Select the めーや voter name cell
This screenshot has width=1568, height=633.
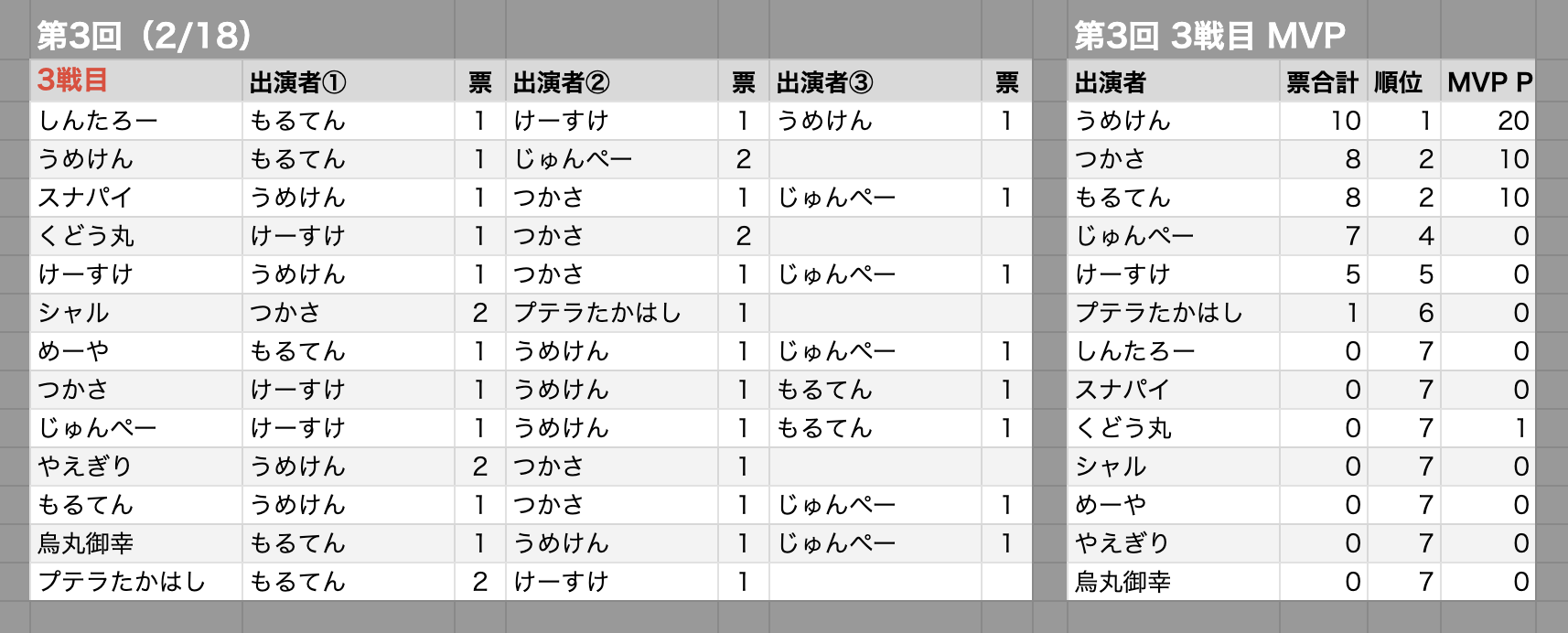pyautogui.click(x=135, y=350)
